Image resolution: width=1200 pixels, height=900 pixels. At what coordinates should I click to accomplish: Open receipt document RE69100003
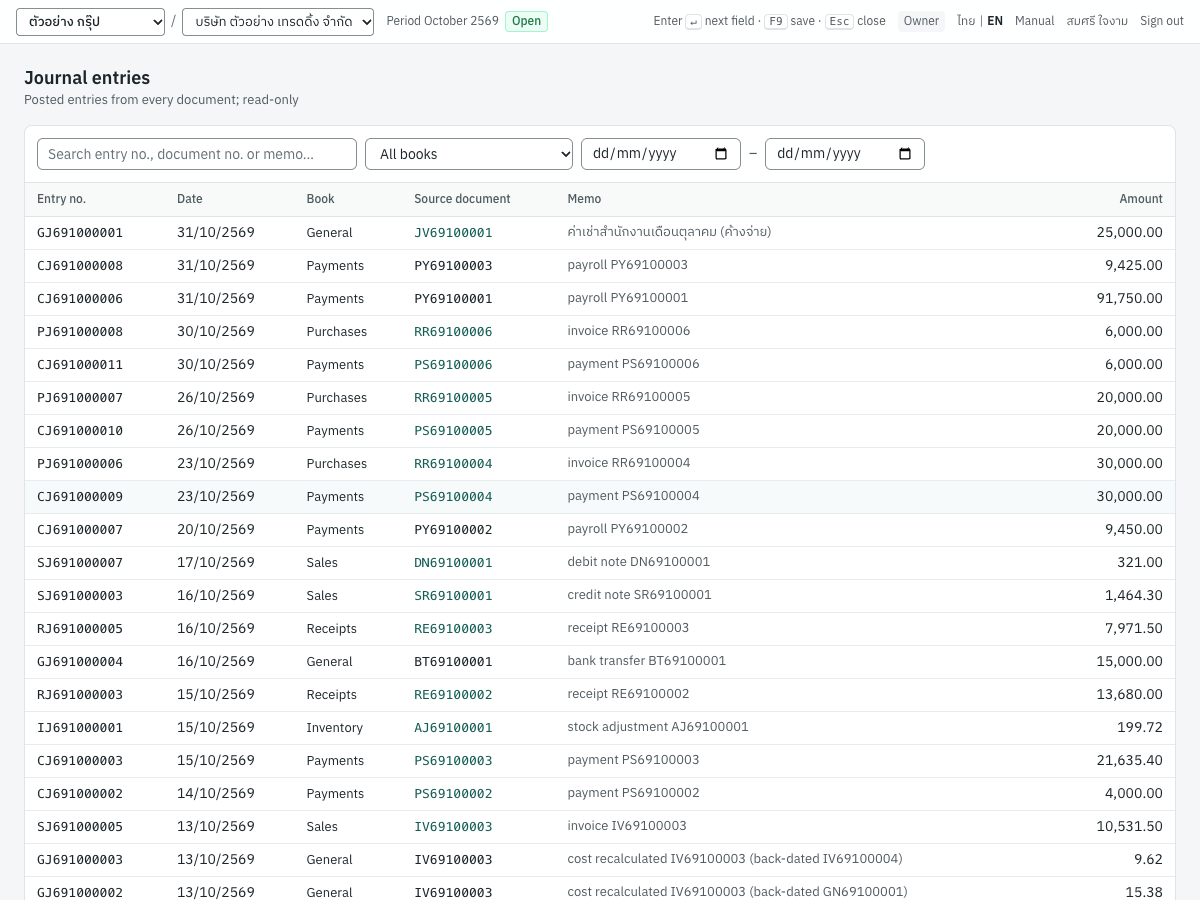pos(453,629)
